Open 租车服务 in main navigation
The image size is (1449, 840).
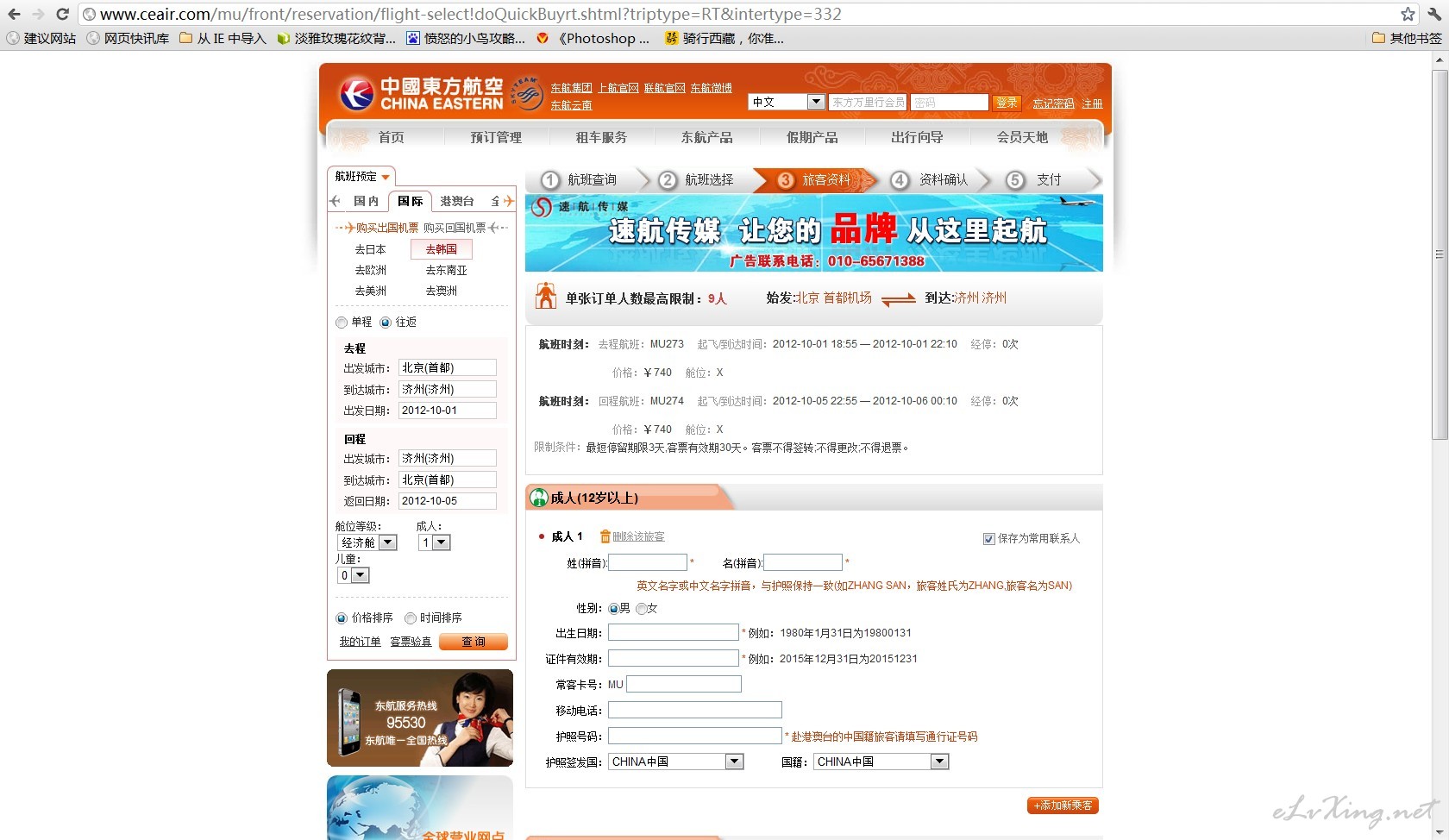coord(601,137)
